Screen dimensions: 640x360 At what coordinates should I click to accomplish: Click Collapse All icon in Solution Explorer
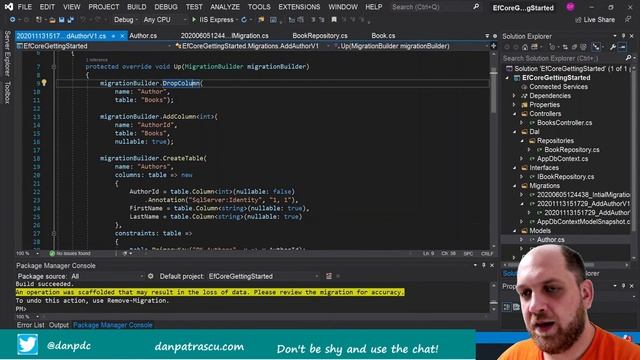(575, 47)
